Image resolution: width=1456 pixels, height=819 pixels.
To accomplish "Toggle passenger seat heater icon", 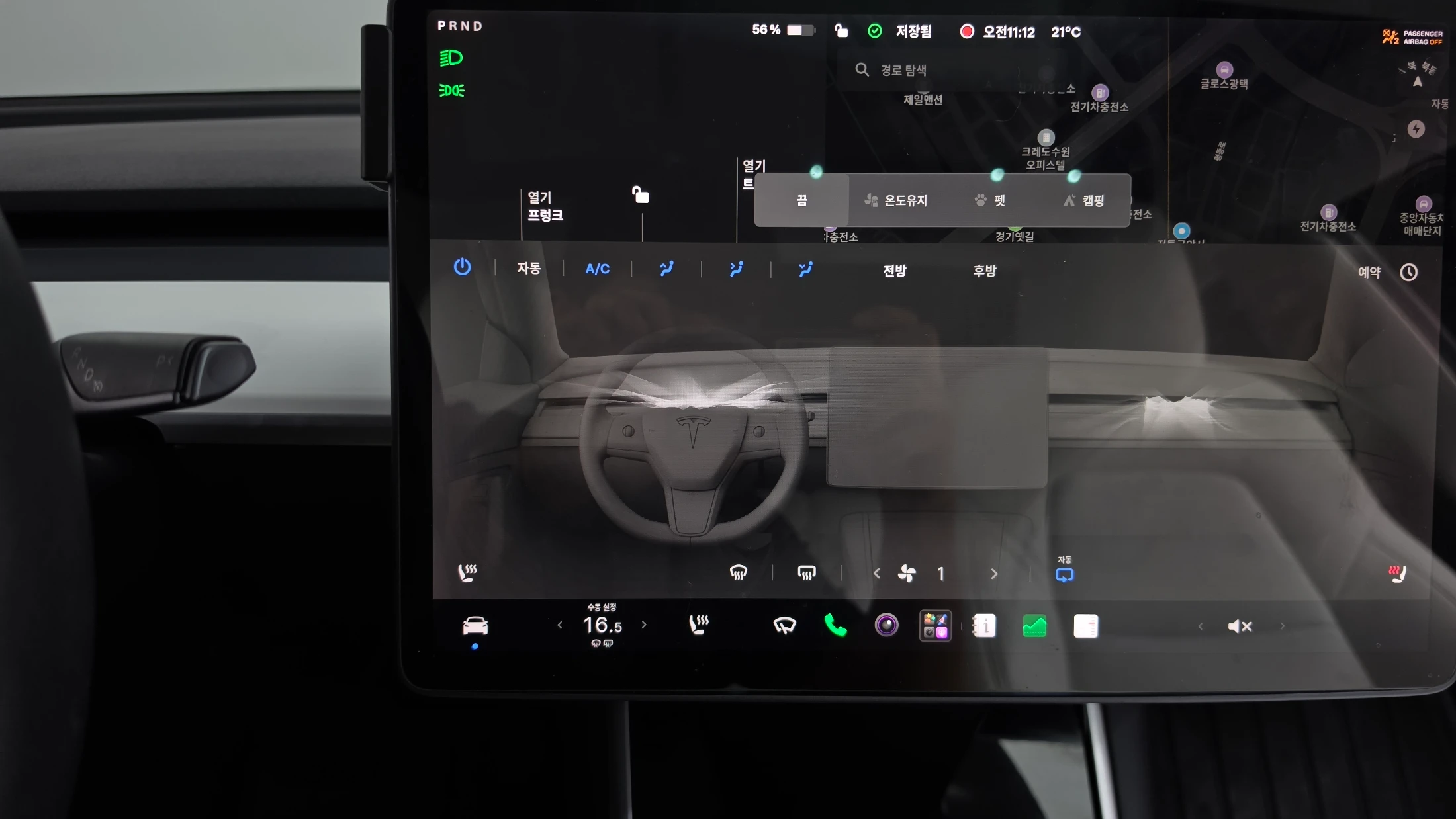I will 1397,574.
